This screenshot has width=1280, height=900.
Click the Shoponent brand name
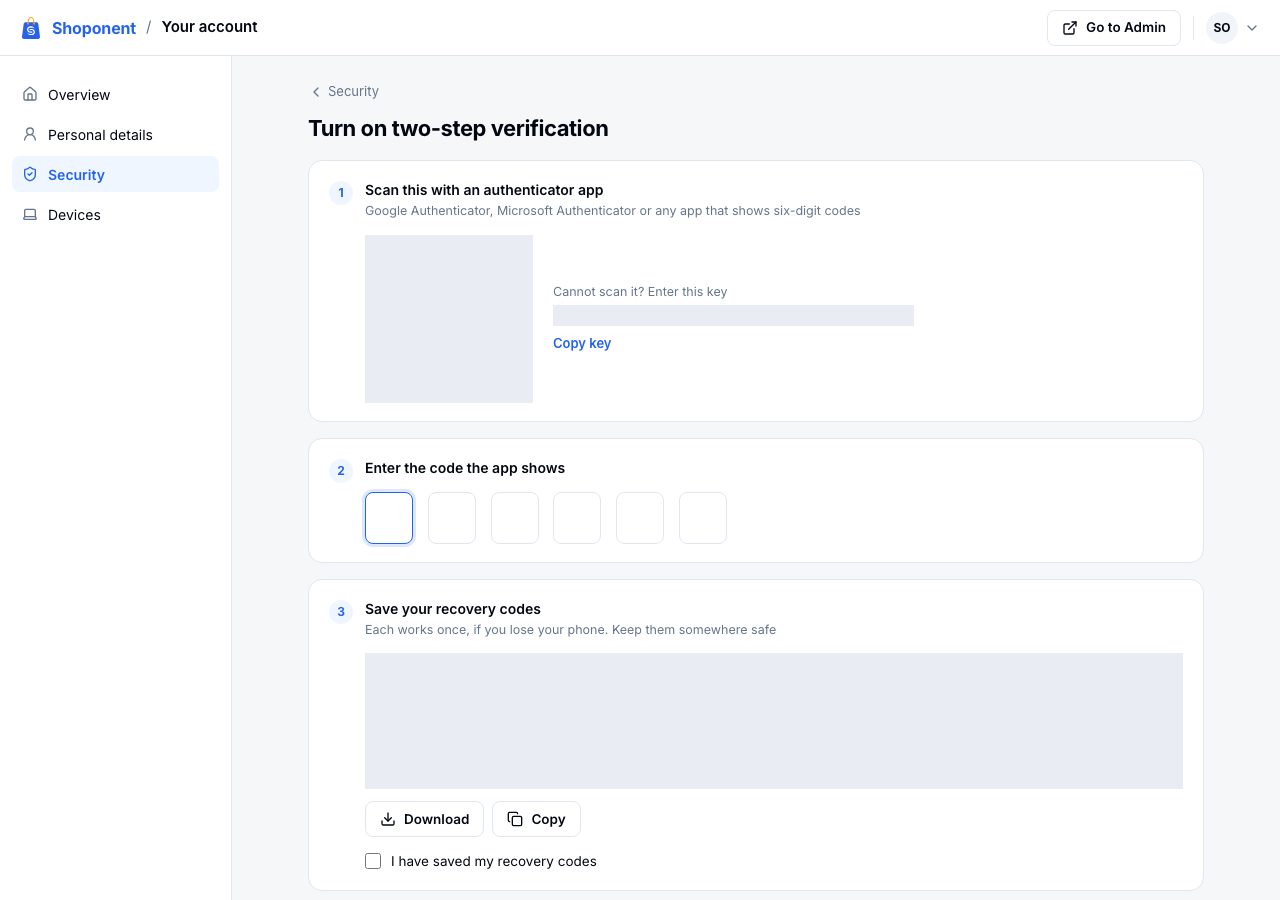(x=94, y=28)
